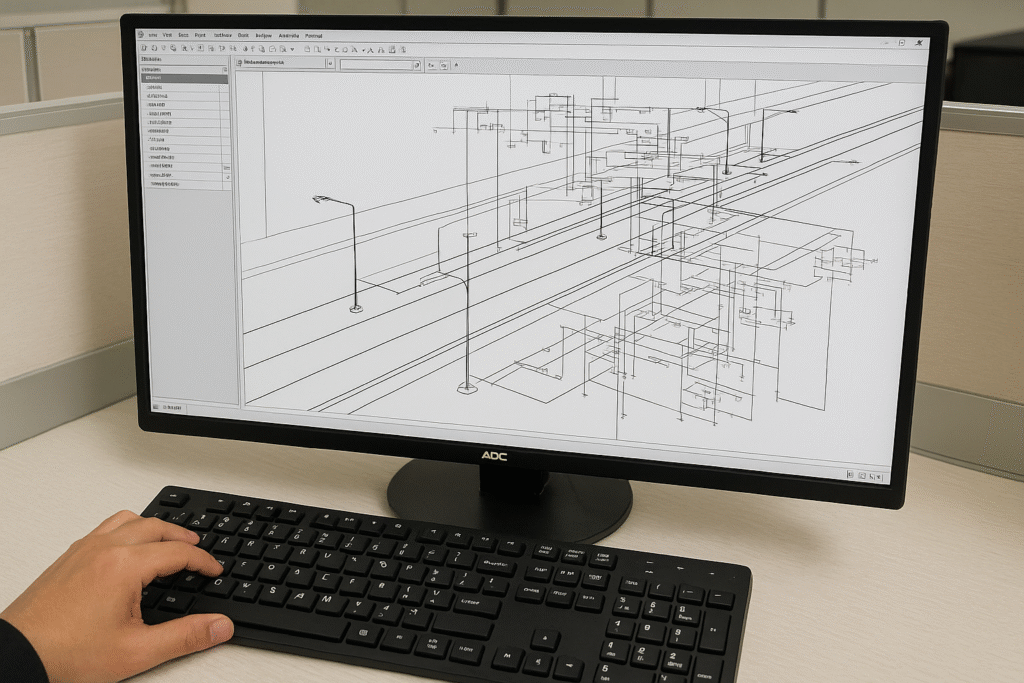This screenshot has width=1024, height=683.
Task: Click the empty search field above the drawing
Action: 375,64
